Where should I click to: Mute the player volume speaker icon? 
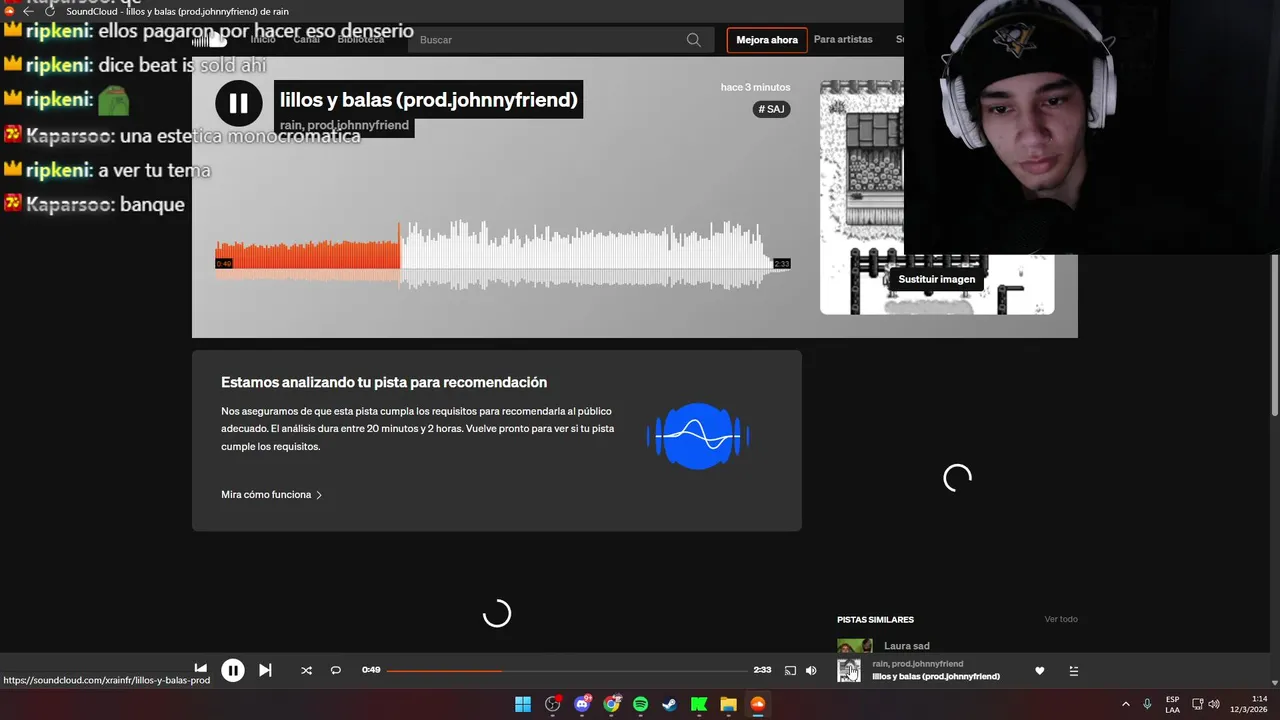811,670
